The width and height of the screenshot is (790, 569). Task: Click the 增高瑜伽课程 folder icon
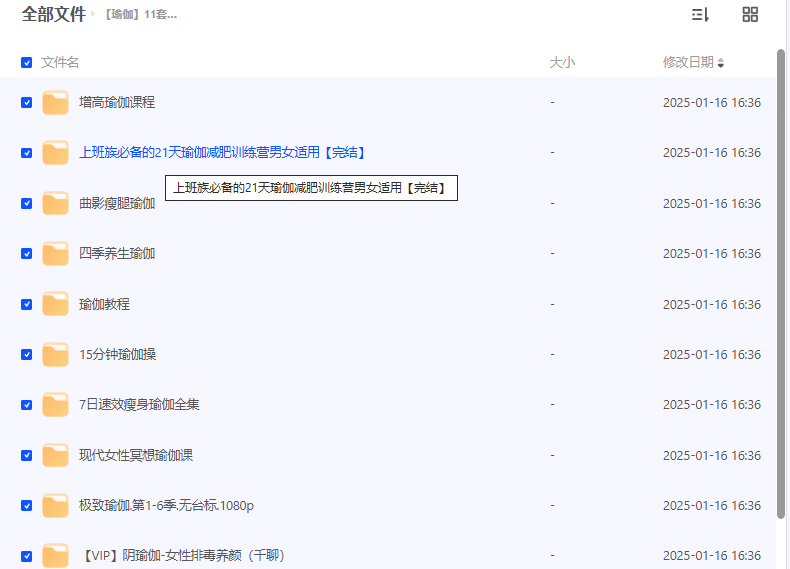point(55,103)
